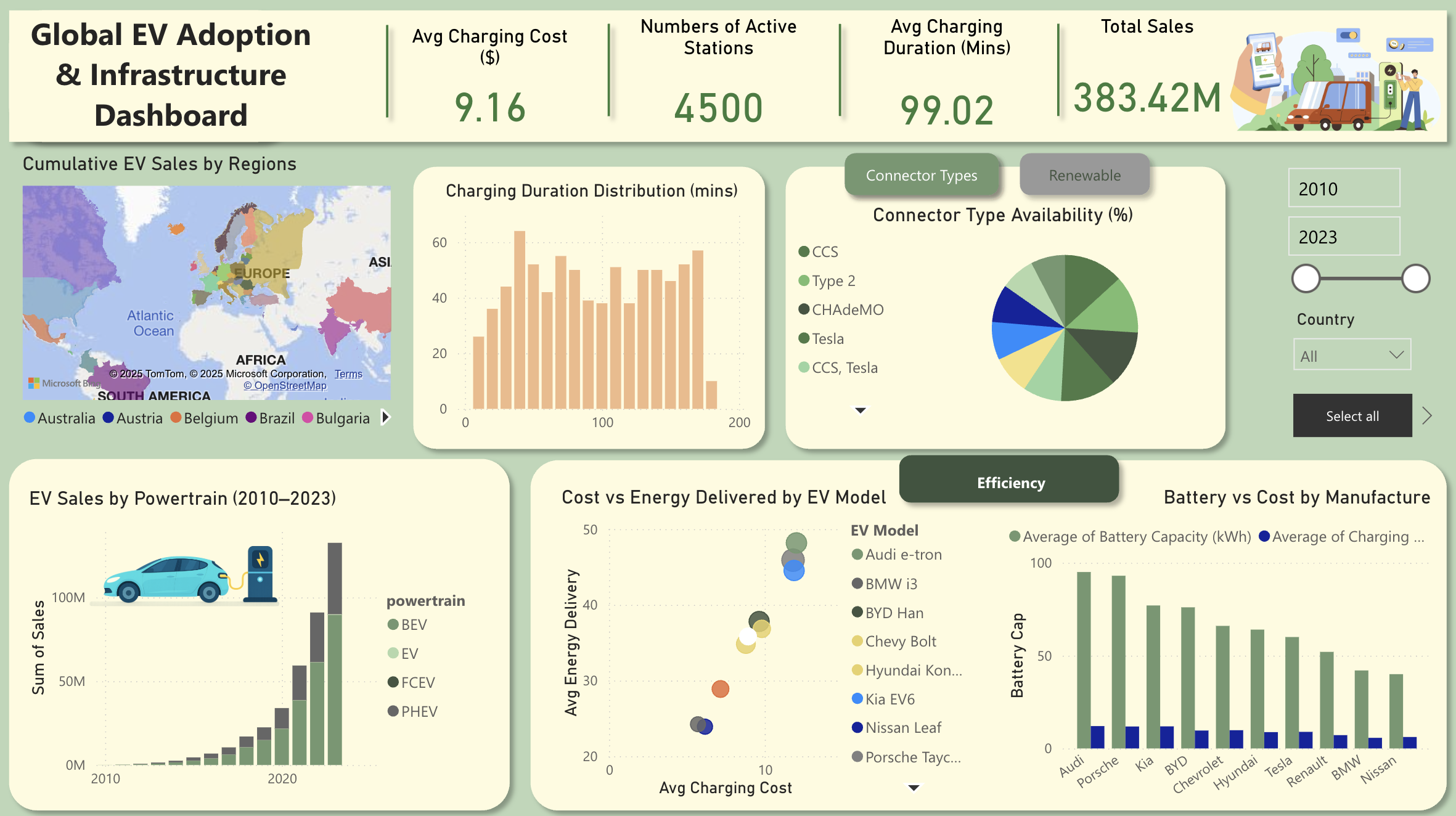Screen dimensions: 1456x816
Task: Click the right year slider handle
Action: coord(1415,279)
